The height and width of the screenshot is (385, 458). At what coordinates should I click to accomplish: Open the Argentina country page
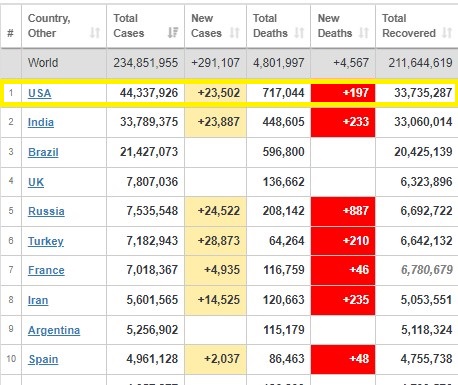point(54,330)
